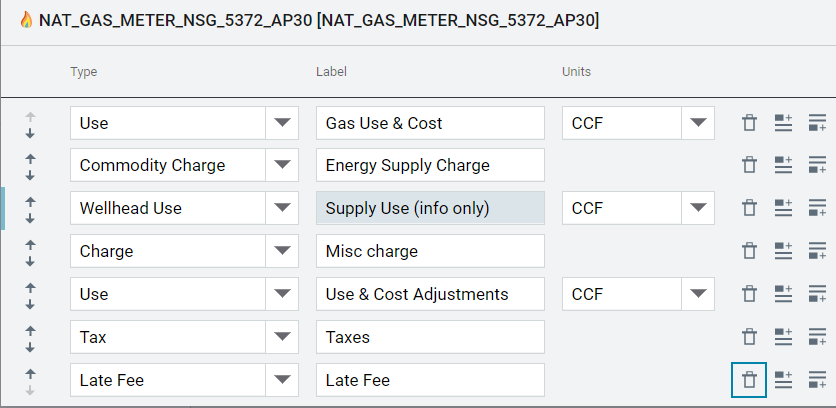This screenshot has height=408, width=836.
Task: Add a row above the Energy Supply Charge row
Action: [x=783, y=165]
